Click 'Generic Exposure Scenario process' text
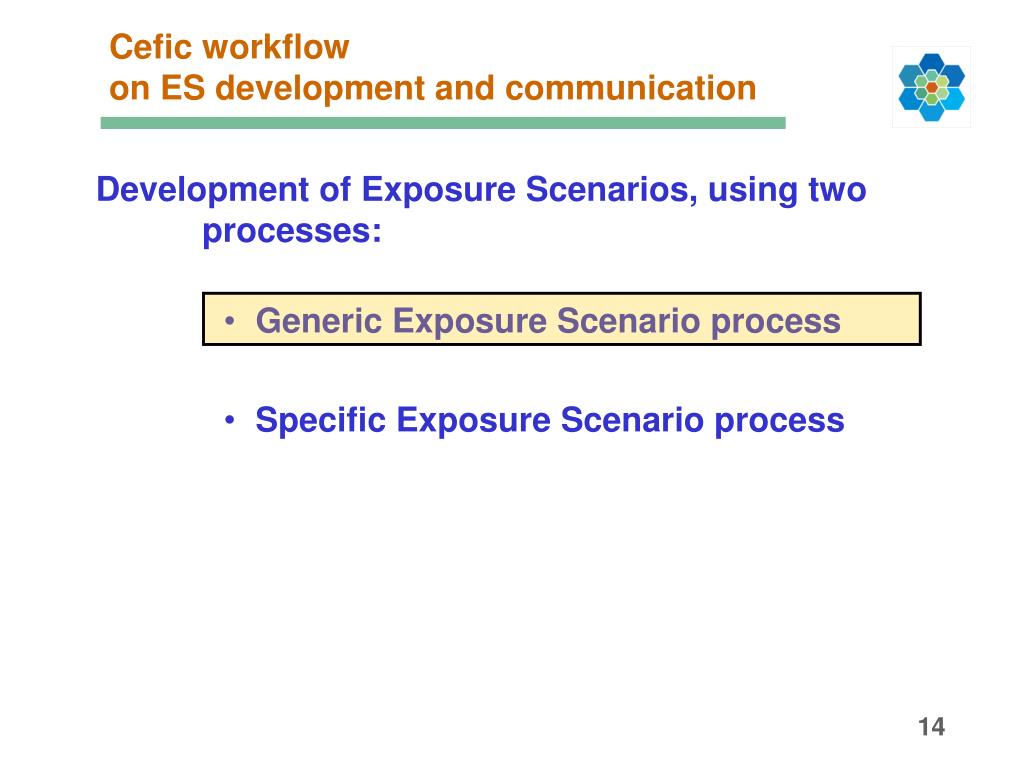The height and width of the screenshot is (768, 1024). pyautogui.click(x=548, y=321)
